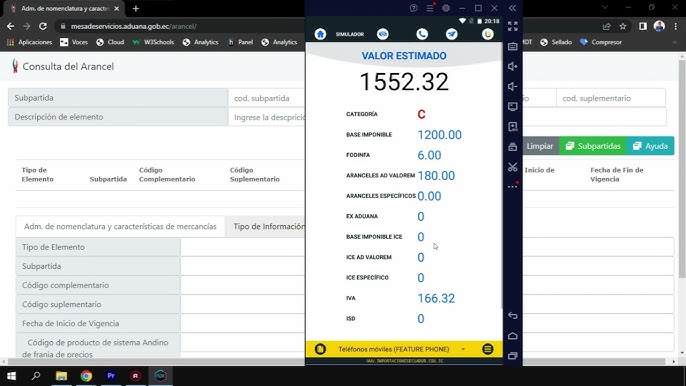Click the page vertical scrollbar
The height and width of the screenshot is (386, 686).
[x=682, y=168]
